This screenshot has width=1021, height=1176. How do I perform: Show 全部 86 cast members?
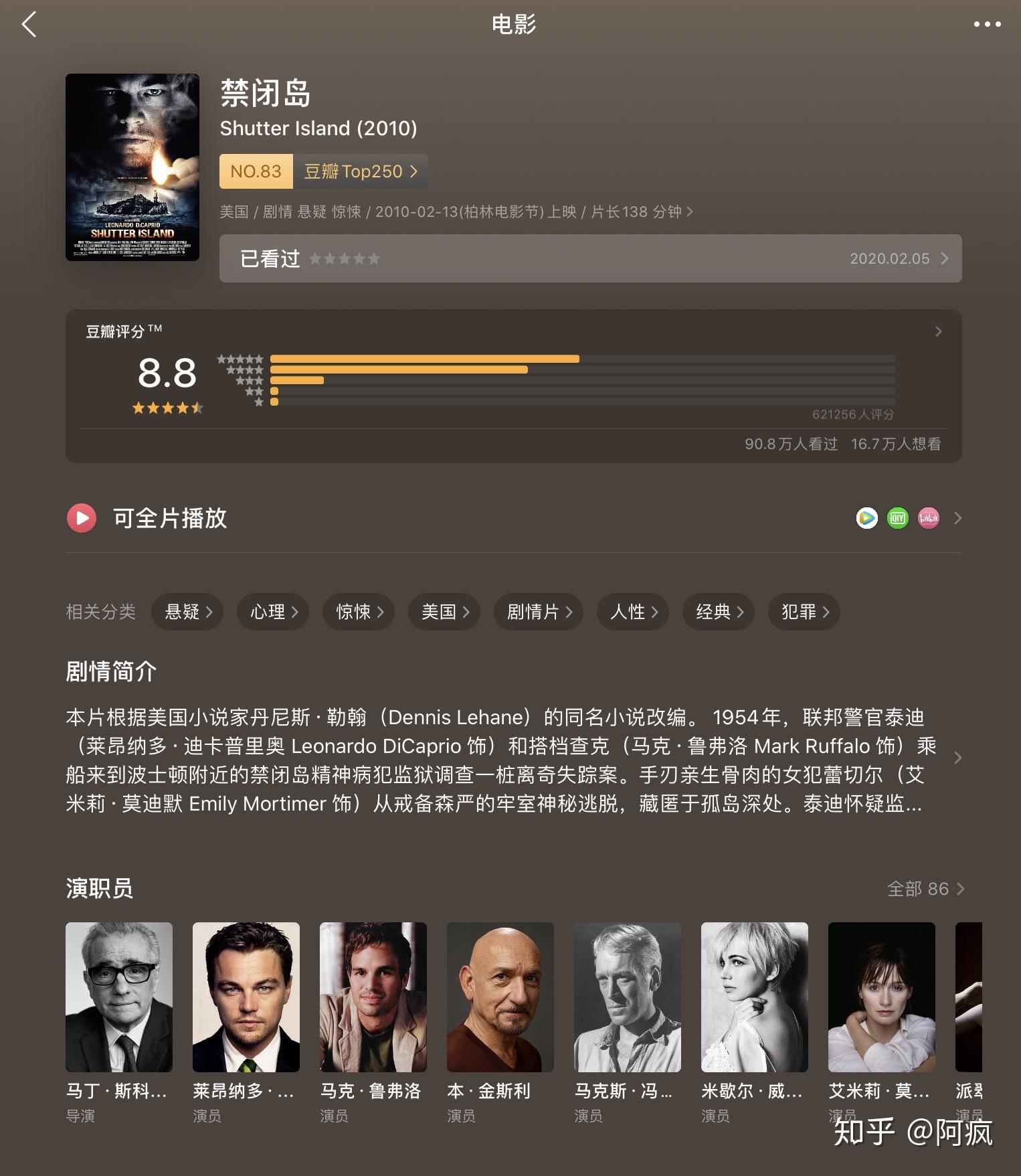925,889
